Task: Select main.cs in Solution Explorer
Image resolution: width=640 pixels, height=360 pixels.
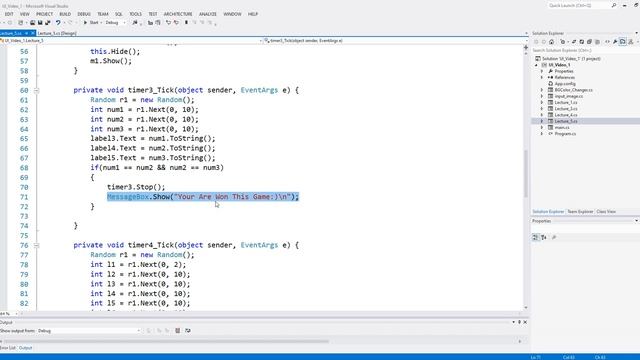Action: click(562, 127)
